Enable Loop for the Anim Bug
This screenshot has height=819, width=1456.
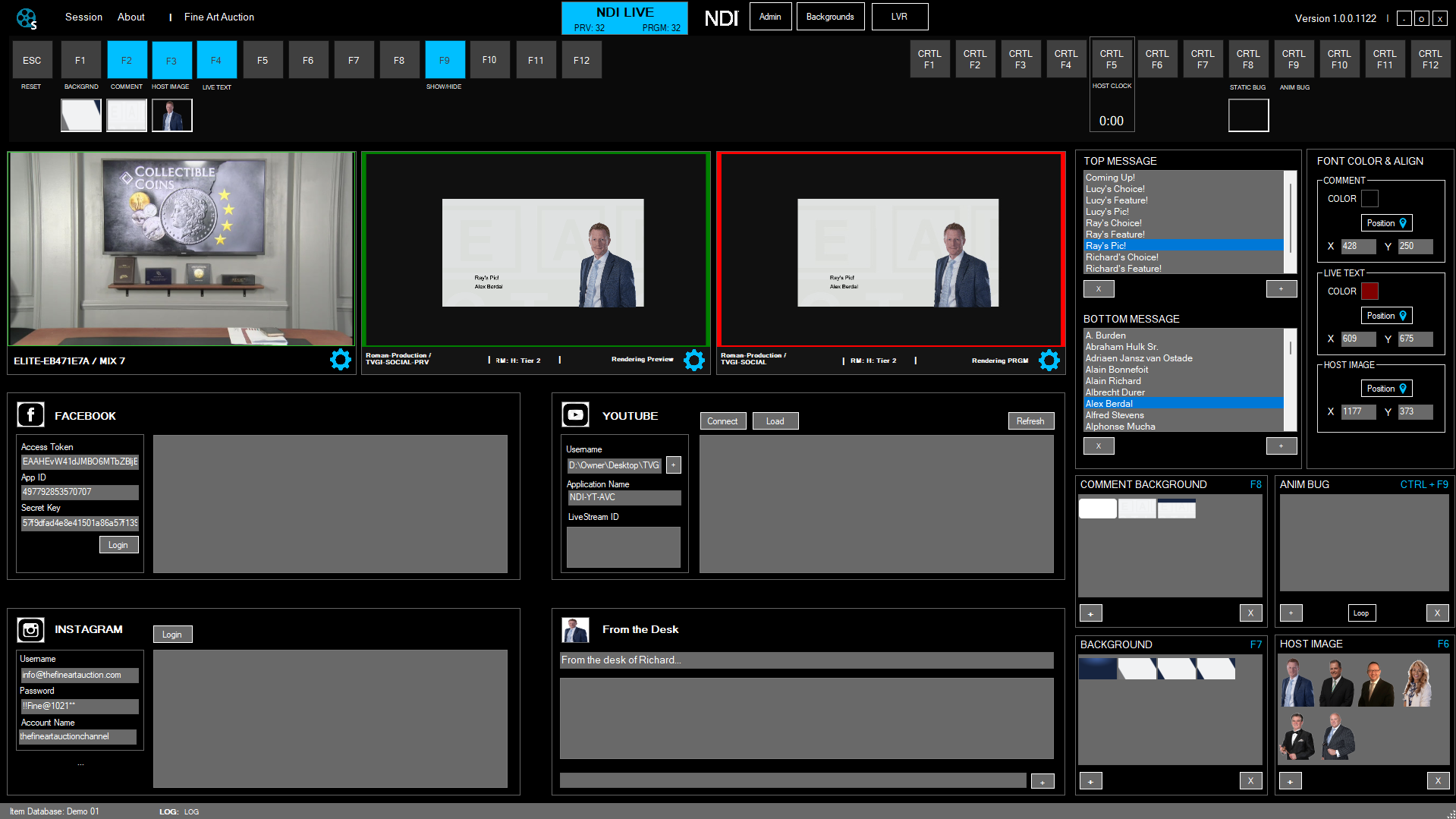click(1361, 613)
